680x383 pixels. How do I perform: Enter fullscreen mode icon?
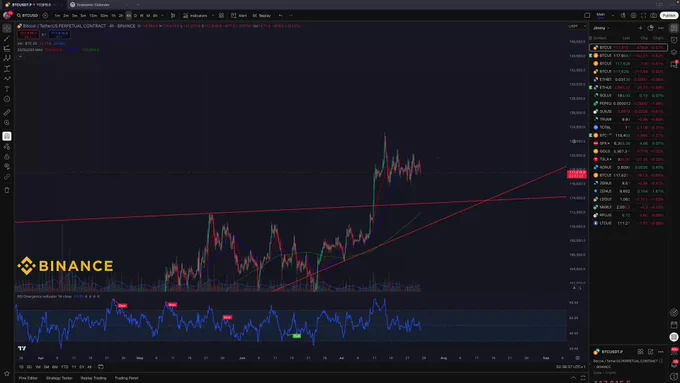point(643,16)
